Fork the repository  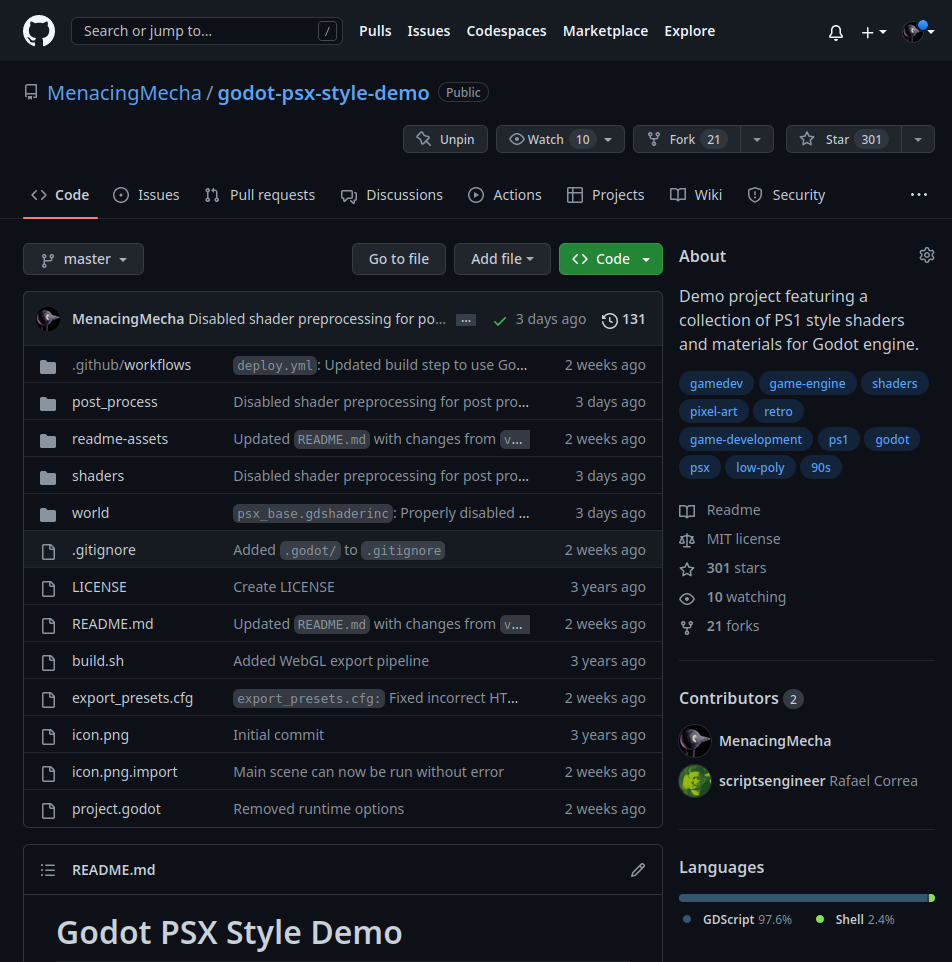(686, 139)
